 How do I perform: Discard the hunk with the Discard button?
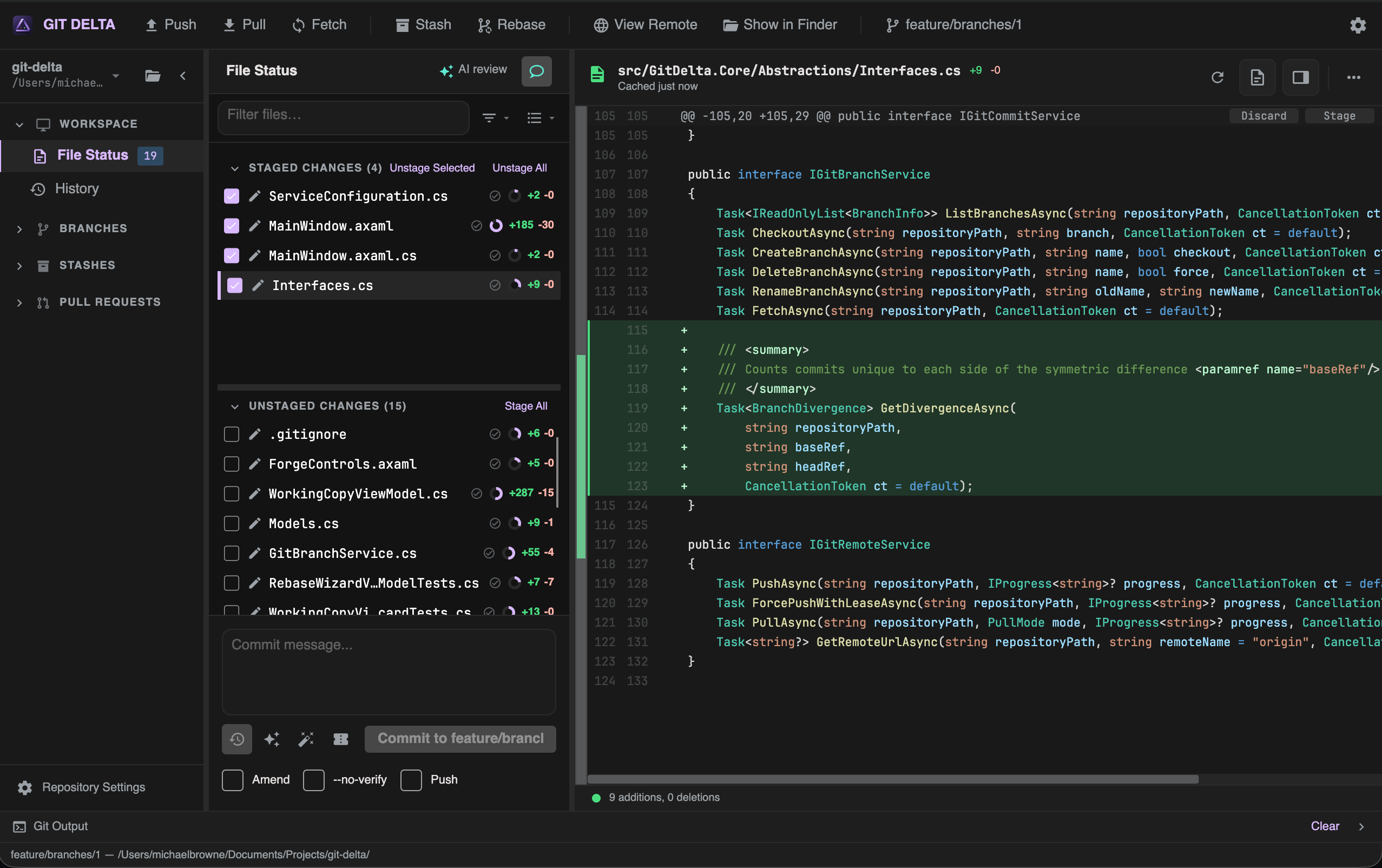point(1263,116)
